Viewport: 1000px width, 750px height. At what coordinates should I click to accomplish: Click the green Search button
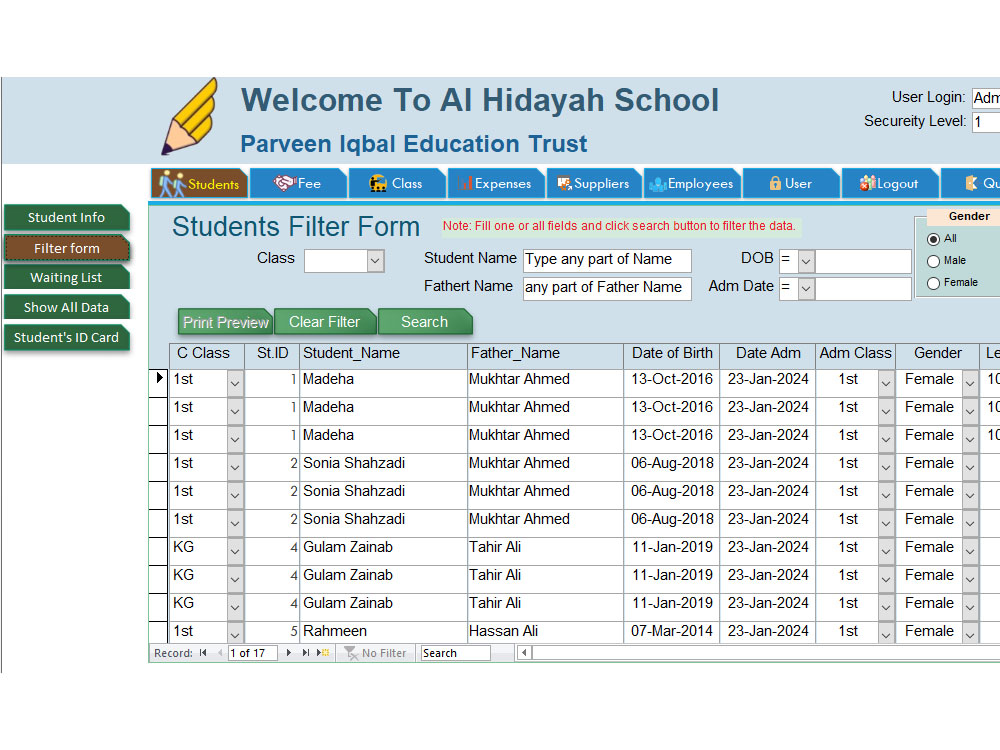pyautogui.click(x=425, y=322)
